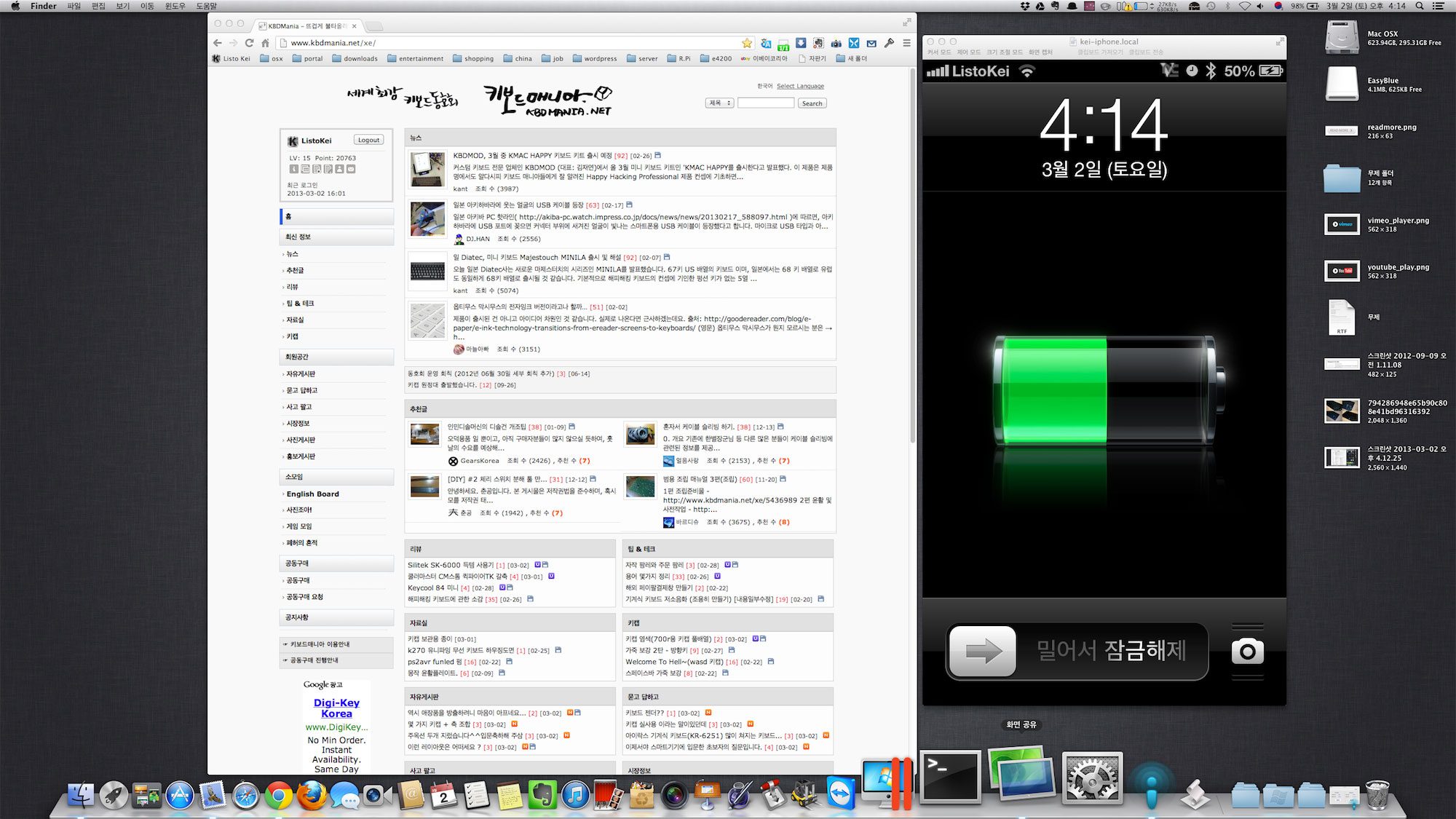This screenshot has width=1456, height=819.
Task: Open the Finder menu in menu bar
Action: pos(44,6)
